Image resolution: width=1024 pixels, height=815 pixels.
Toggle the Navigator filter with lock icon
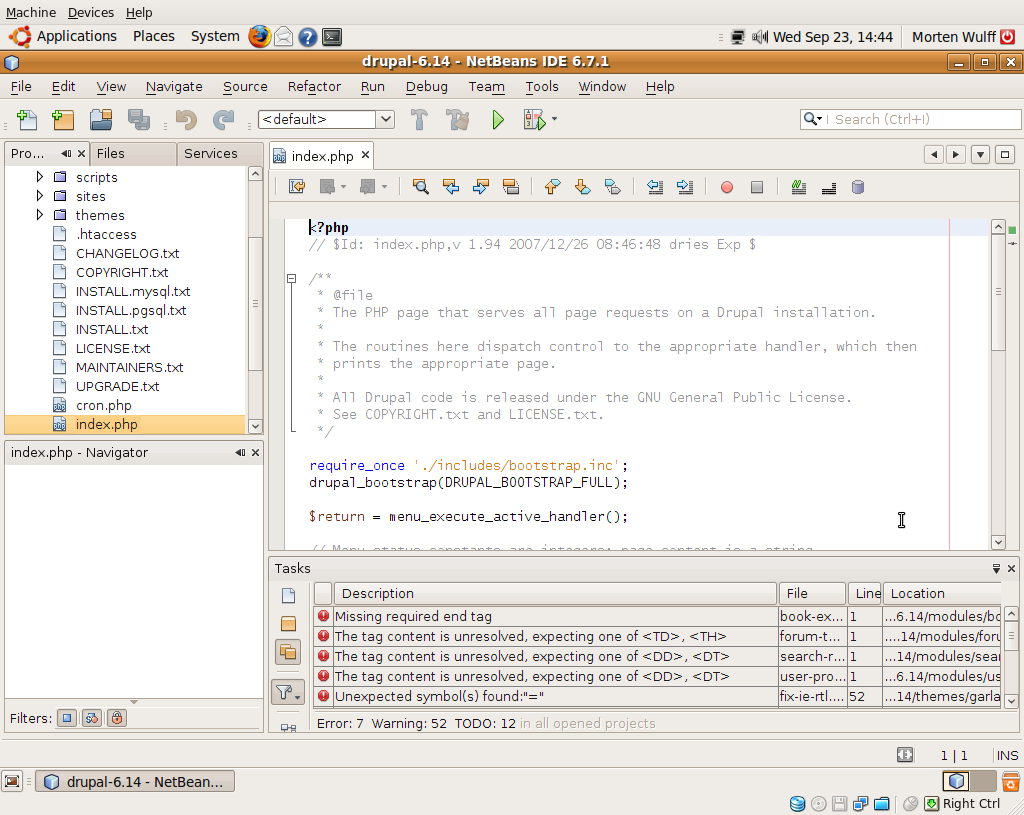(117, 718)
